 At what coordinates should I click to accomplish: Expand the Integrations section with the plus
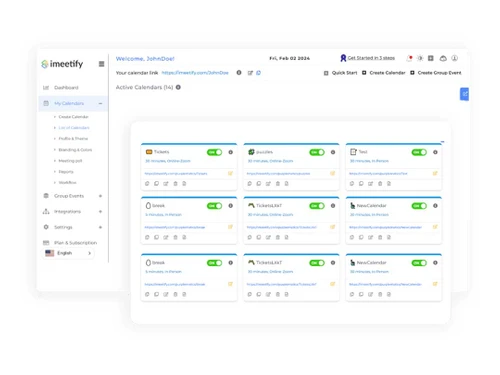pos(100,211)
